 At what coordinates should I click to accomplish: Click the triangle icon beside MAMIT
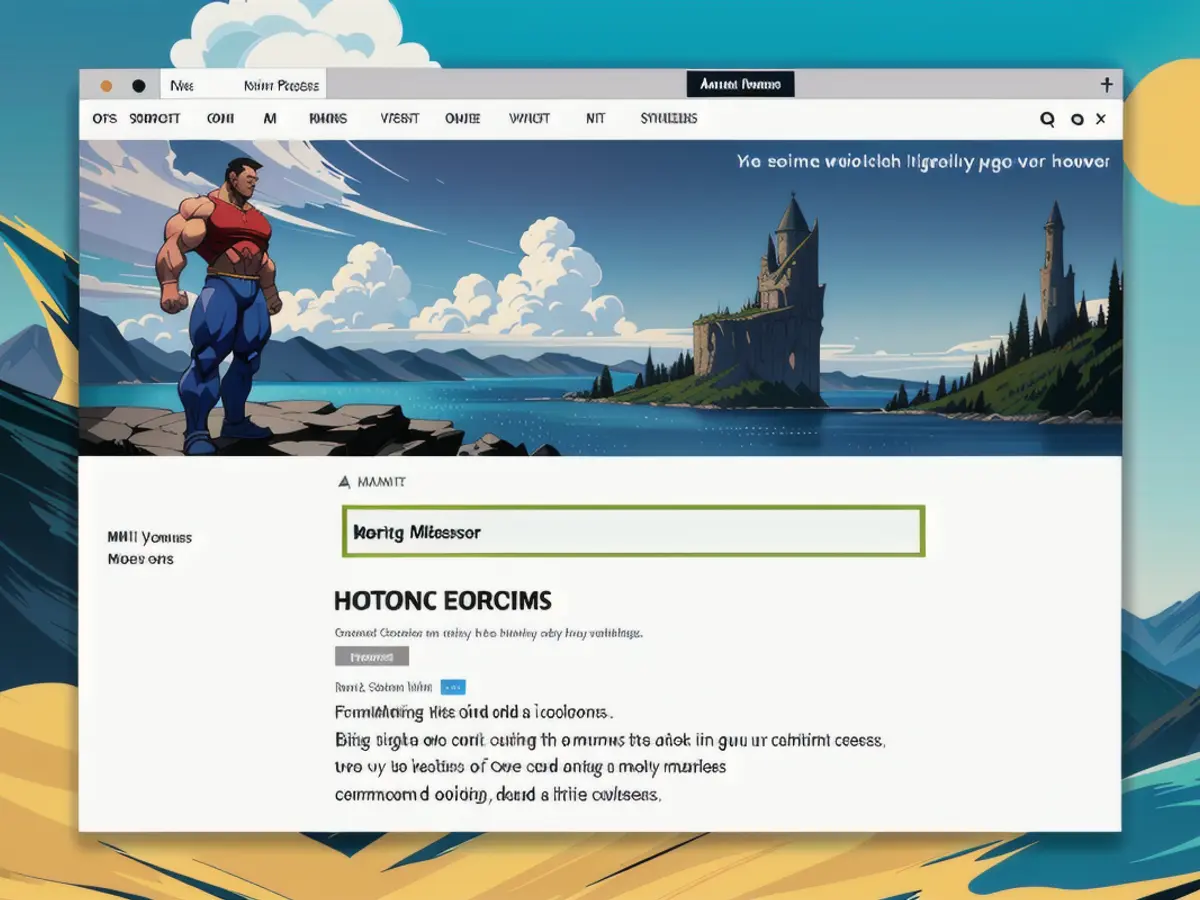pos(344,482)
